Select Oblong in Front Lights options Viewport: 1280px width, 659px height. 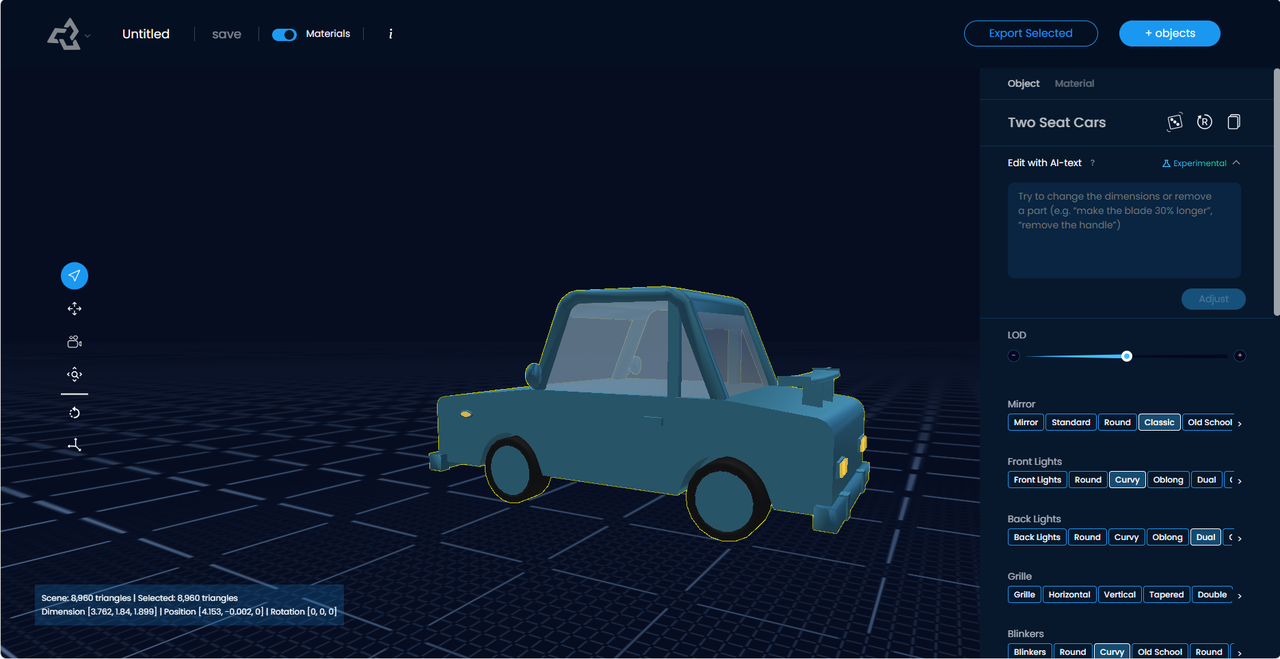pos(1168,480)
